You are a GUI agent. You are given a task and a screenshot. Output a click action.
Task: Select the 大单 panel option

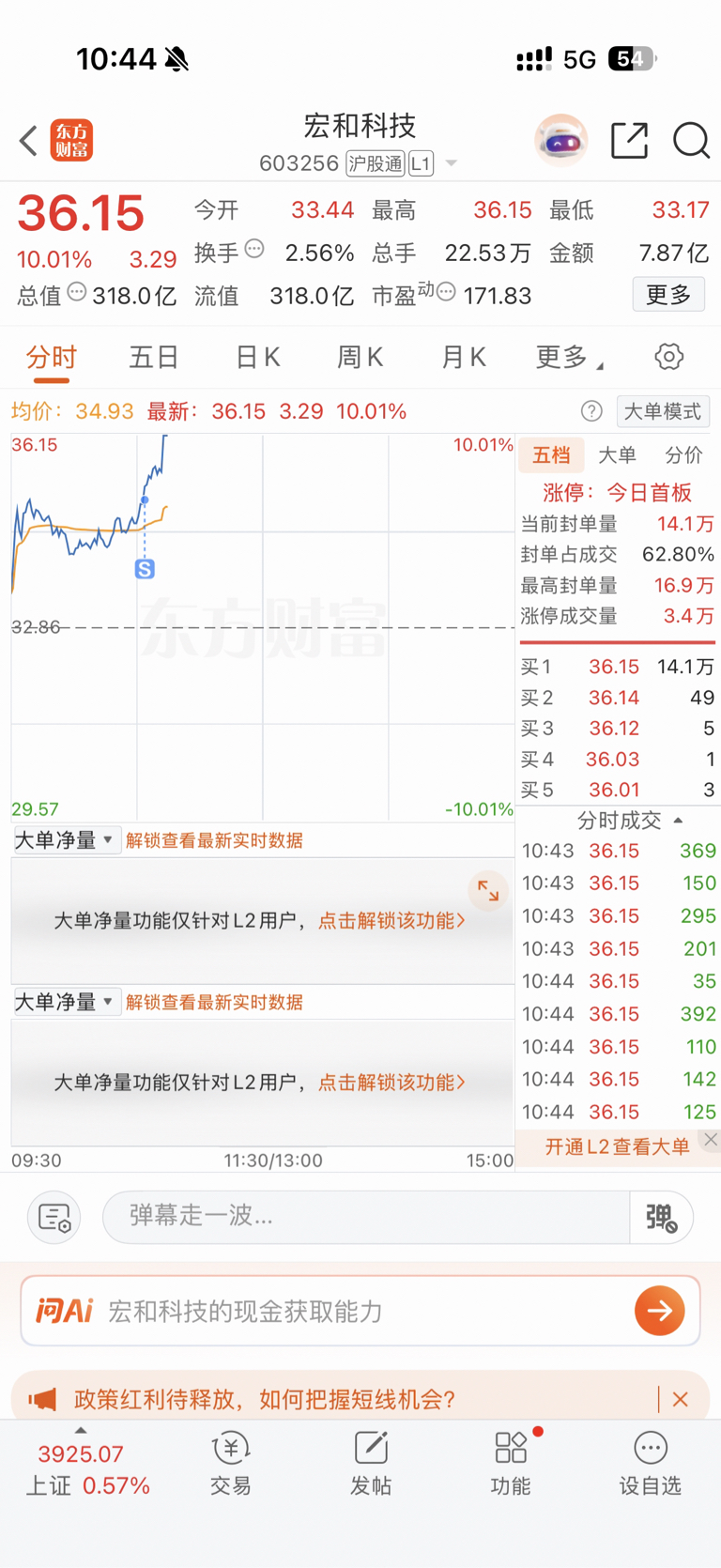617,455
